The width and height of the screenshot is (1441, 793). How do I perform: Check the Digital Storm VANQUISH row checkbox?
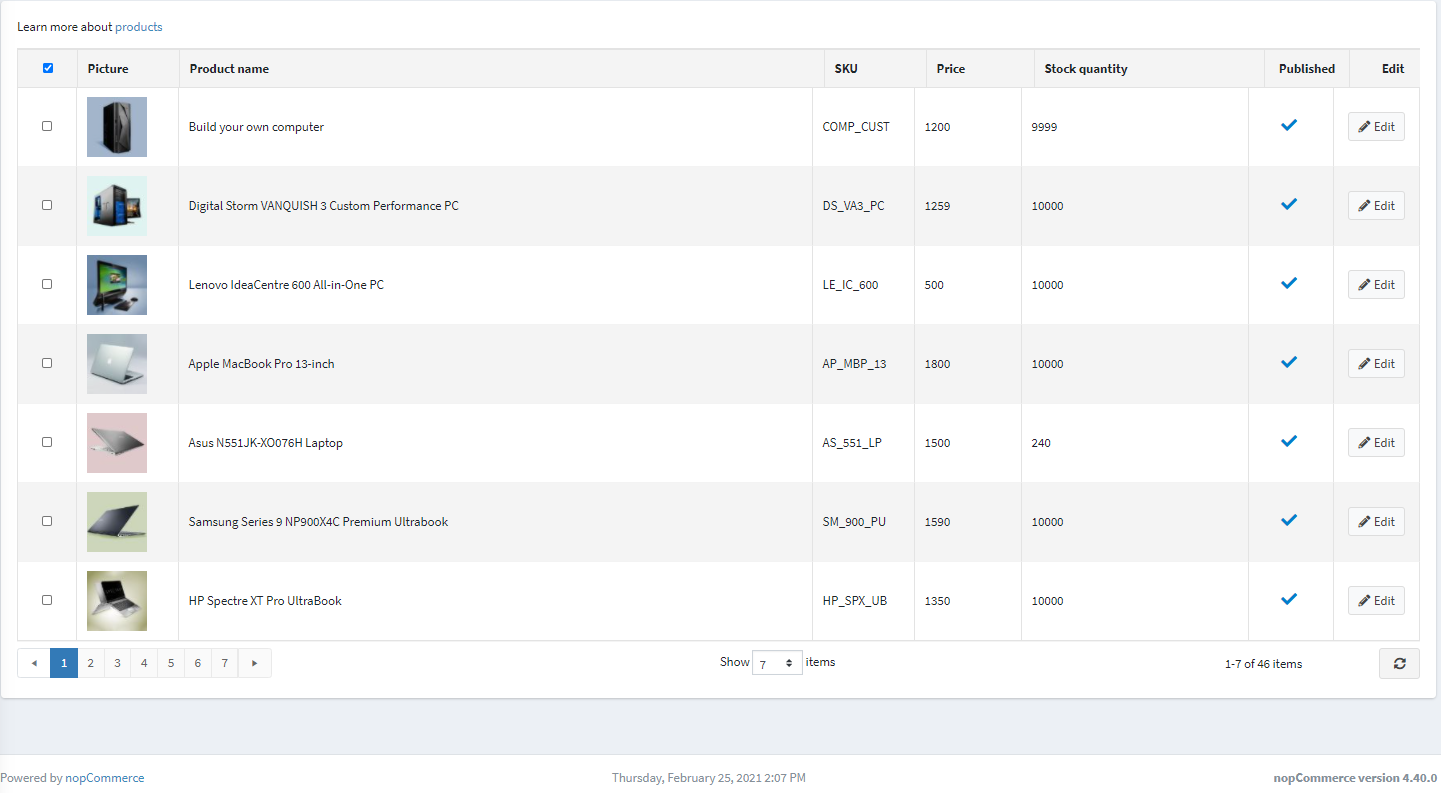[47, 205]
